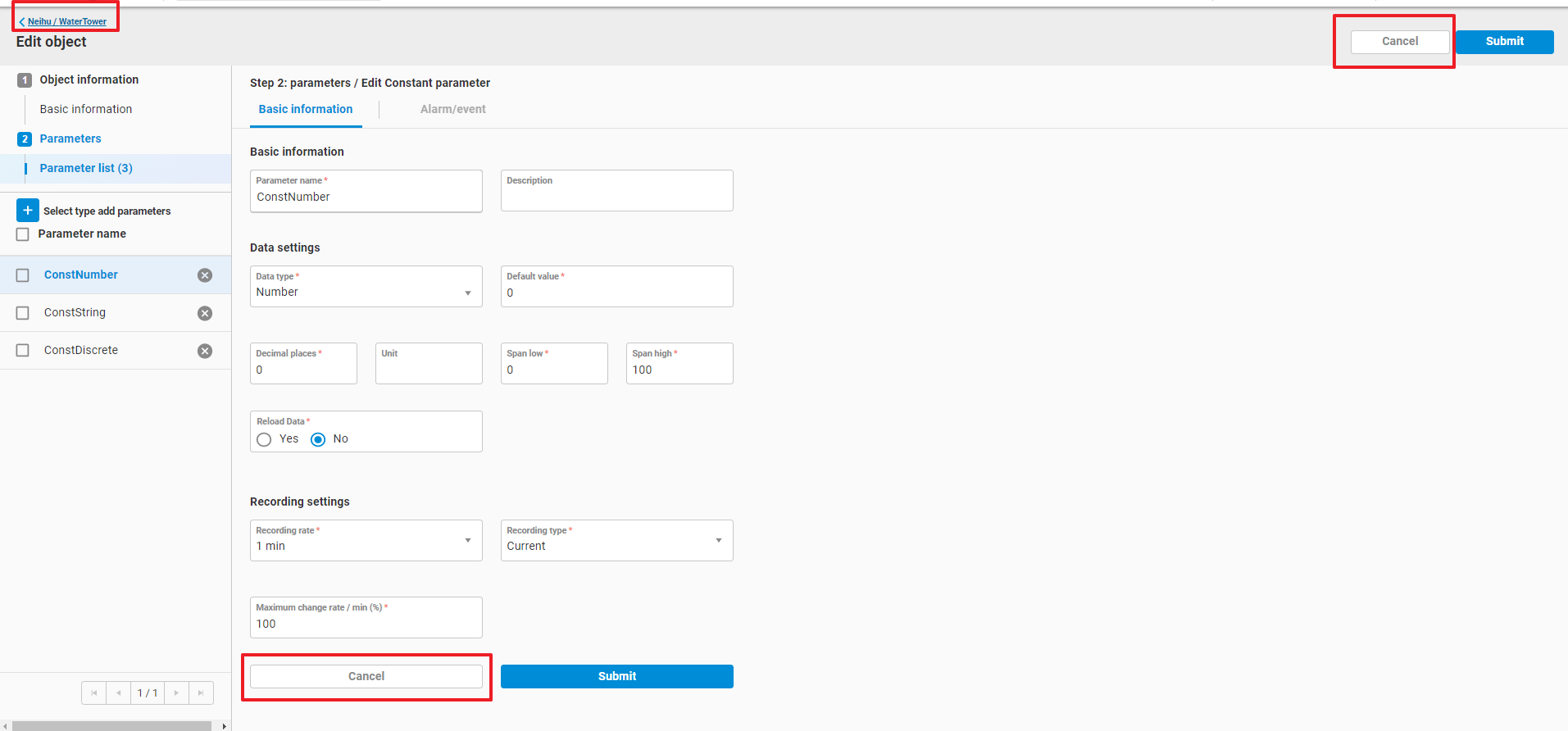Viewport: 1568px width, 731px height.
Task: Delete ConstDiscrete using its X icon
Action: click(x=205, y=351)
